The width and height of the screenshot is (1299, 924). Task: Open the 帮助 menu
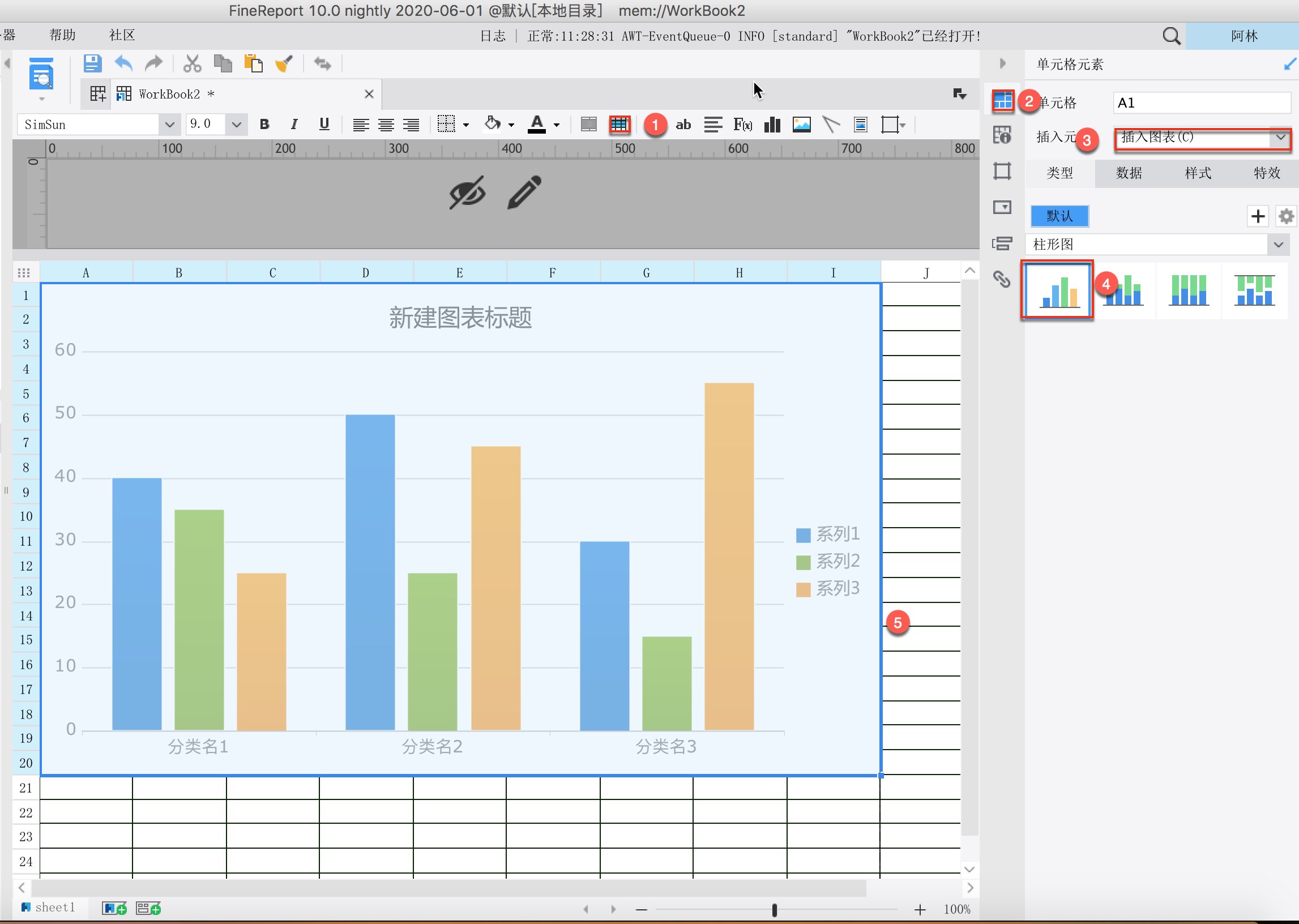tap(62, 35)
